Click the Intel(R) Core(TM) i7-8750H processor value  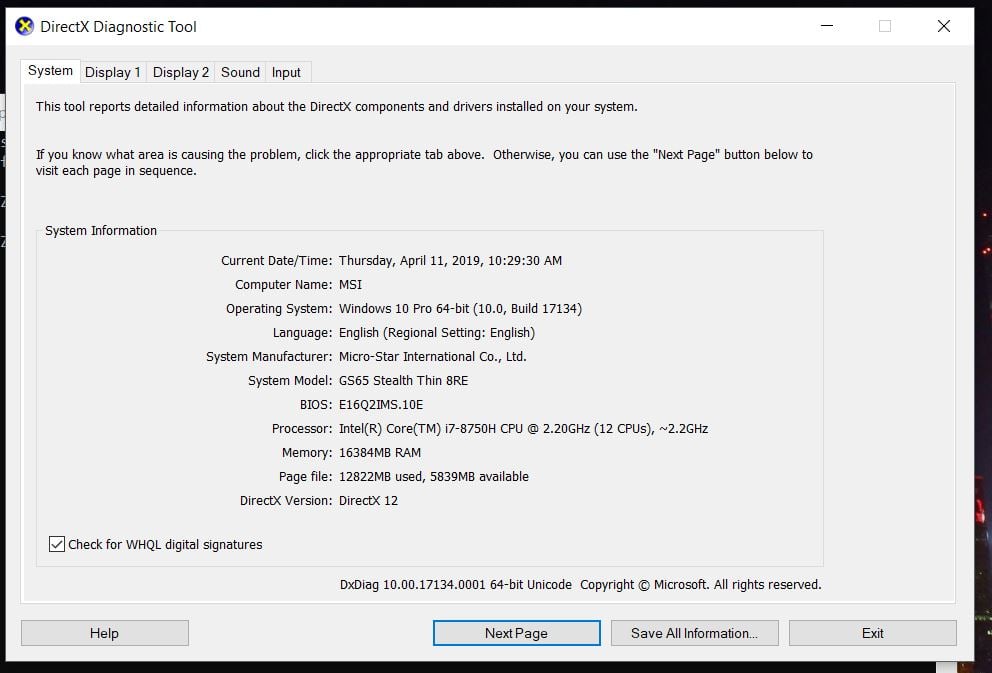pos(523,429)
